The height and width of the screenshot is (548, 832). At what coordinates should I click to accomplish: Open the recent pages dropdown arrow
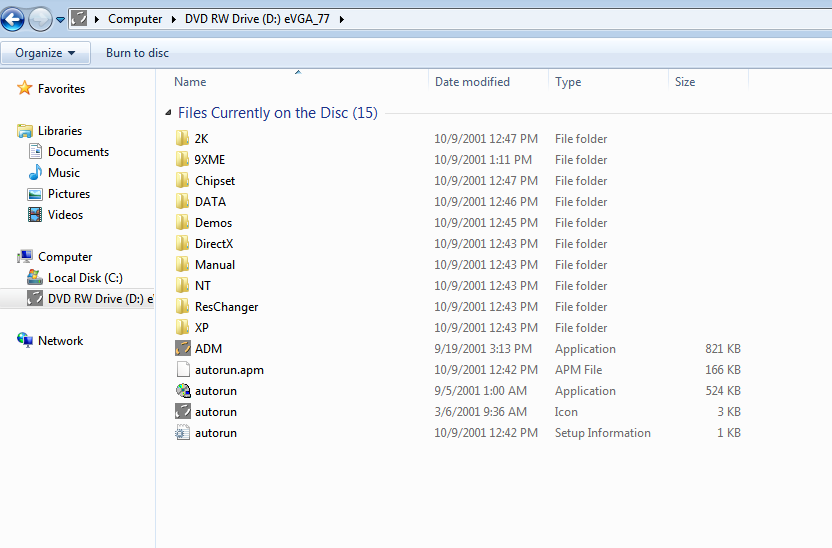(x=60, y=20)
